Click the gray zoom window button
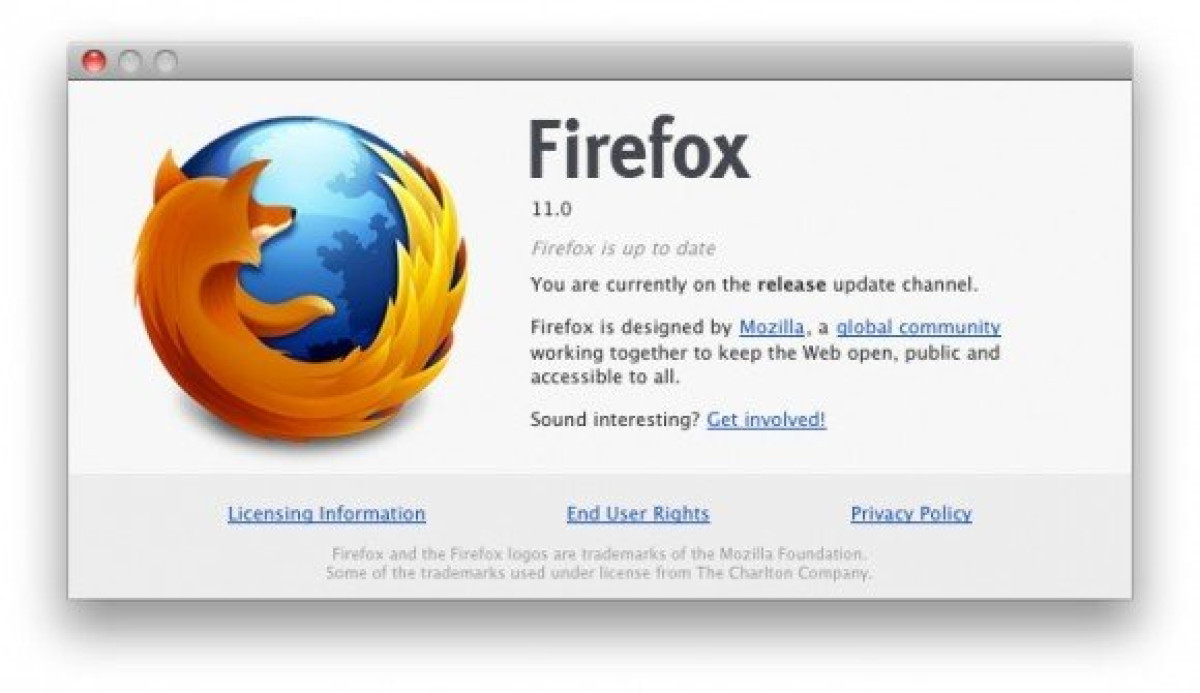 click(x=166, y=62)
